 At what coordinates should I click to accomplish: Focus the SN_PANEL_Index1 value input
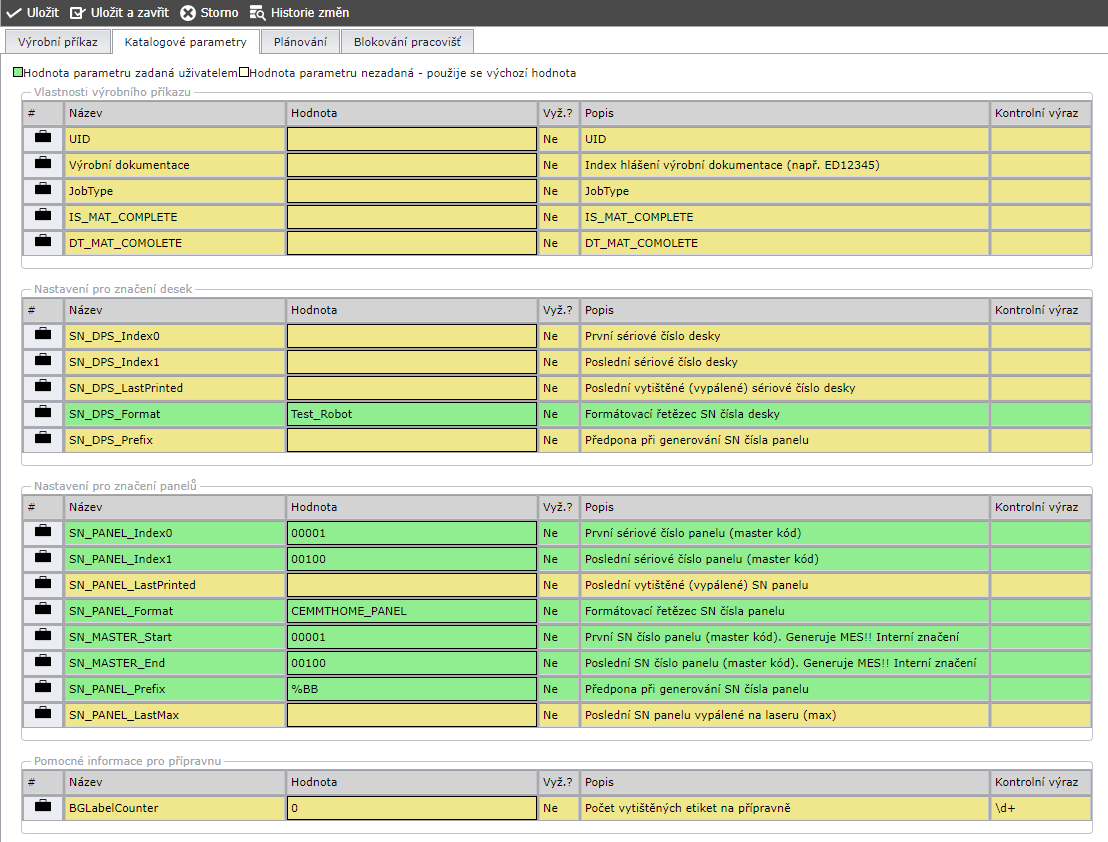pyautogui.click(x=411, y=559)
